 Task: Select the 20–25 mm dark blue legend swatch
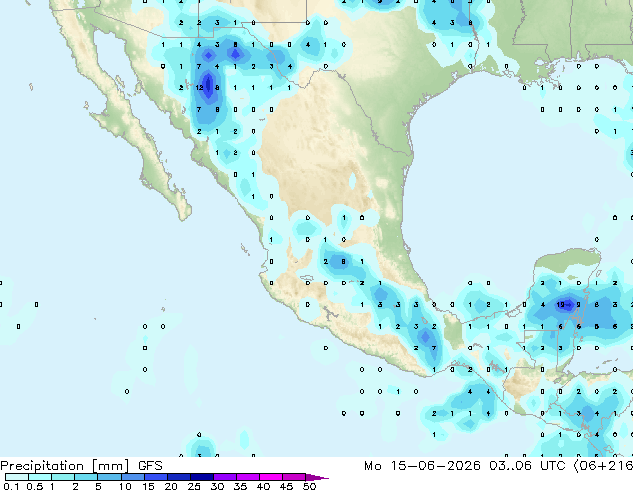tap(179, 477)
